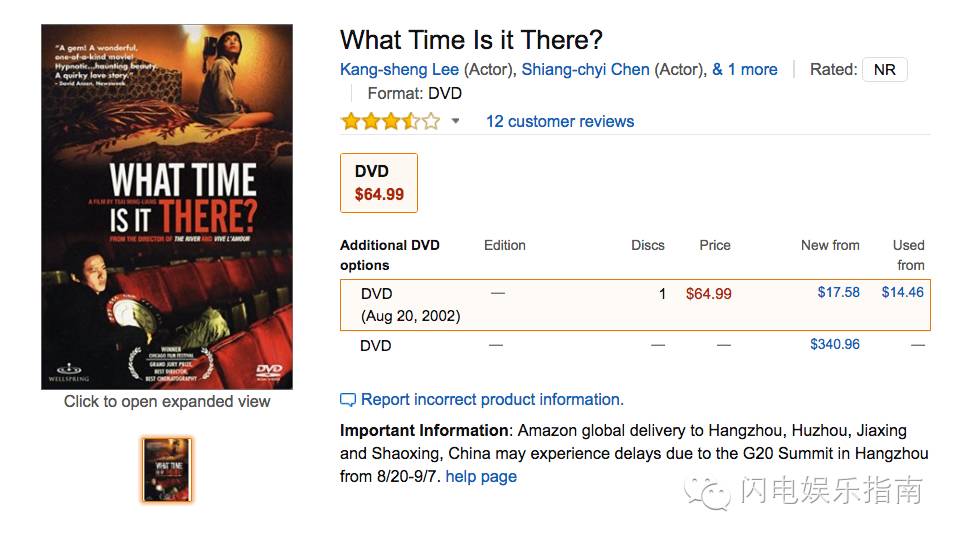Select the boxed DVD $64.99 format button
This screenshot has width=955, height=538.
pyautogui.click(x=379, y=183)
